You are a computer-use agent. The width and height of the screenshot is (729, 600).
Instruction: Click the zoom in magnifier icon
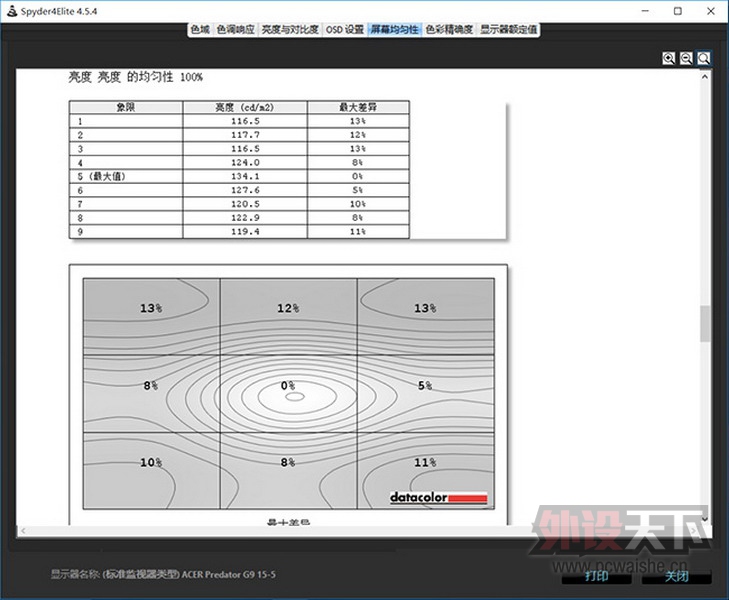click(x=669, y=59)
